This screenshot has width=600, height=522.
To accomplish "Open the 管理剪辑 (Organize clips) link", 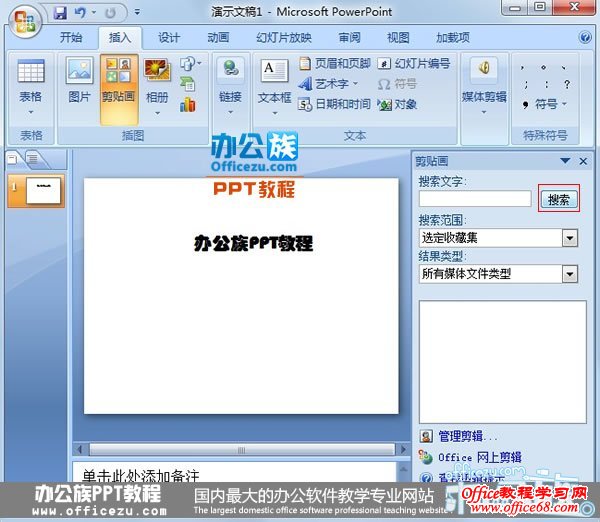I will coord(459,436).
